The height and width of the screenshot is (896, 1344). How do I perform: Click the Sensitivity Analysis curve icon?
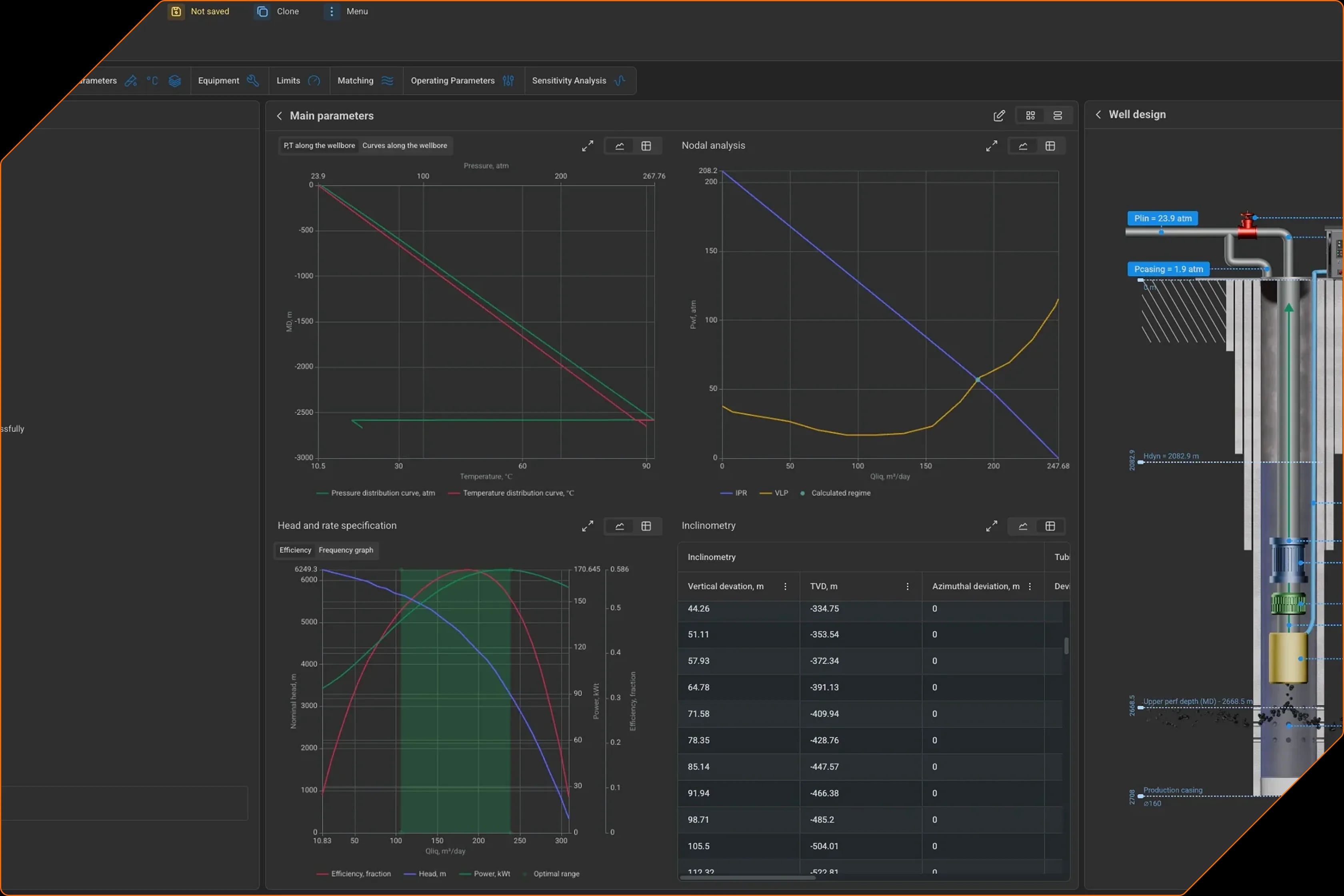(x=620, y=81)
